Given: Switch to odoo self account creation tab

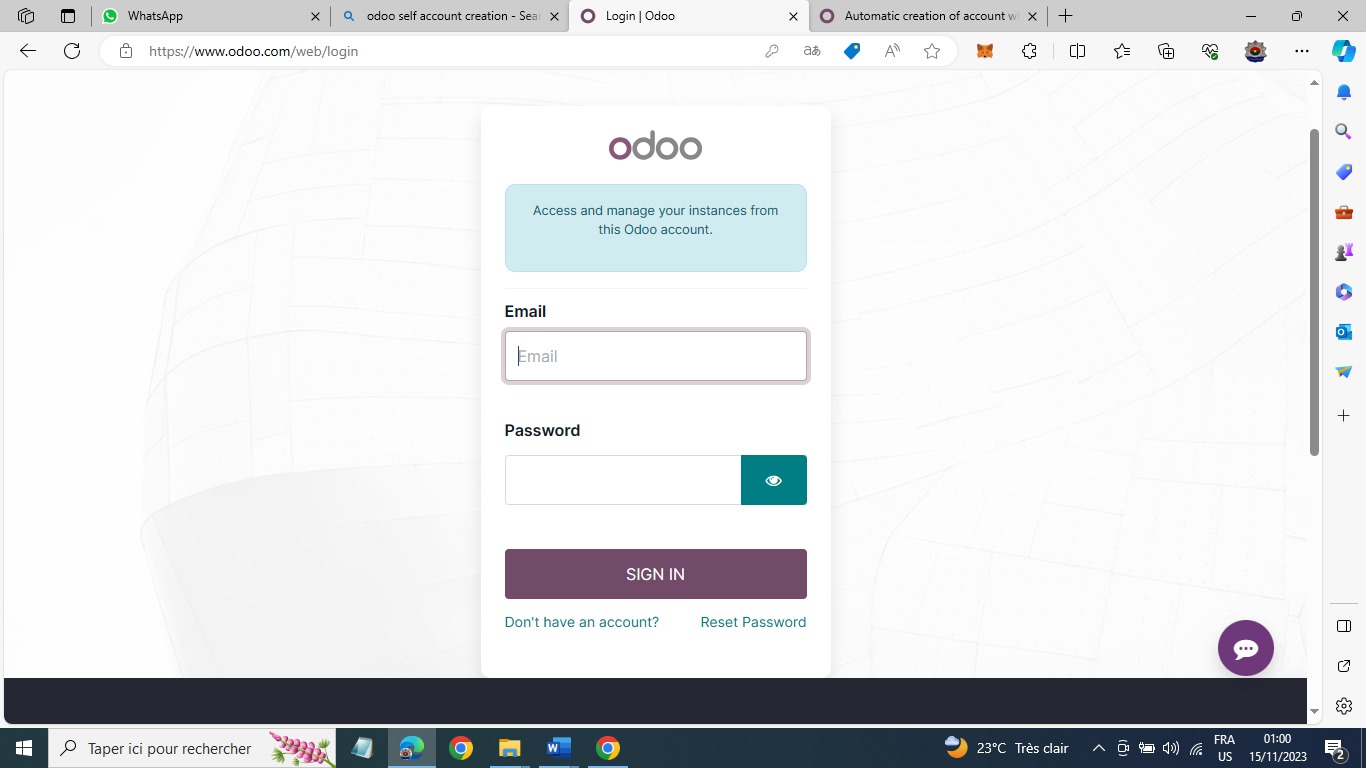Looking at the screenshot, I should pos(449,16).
